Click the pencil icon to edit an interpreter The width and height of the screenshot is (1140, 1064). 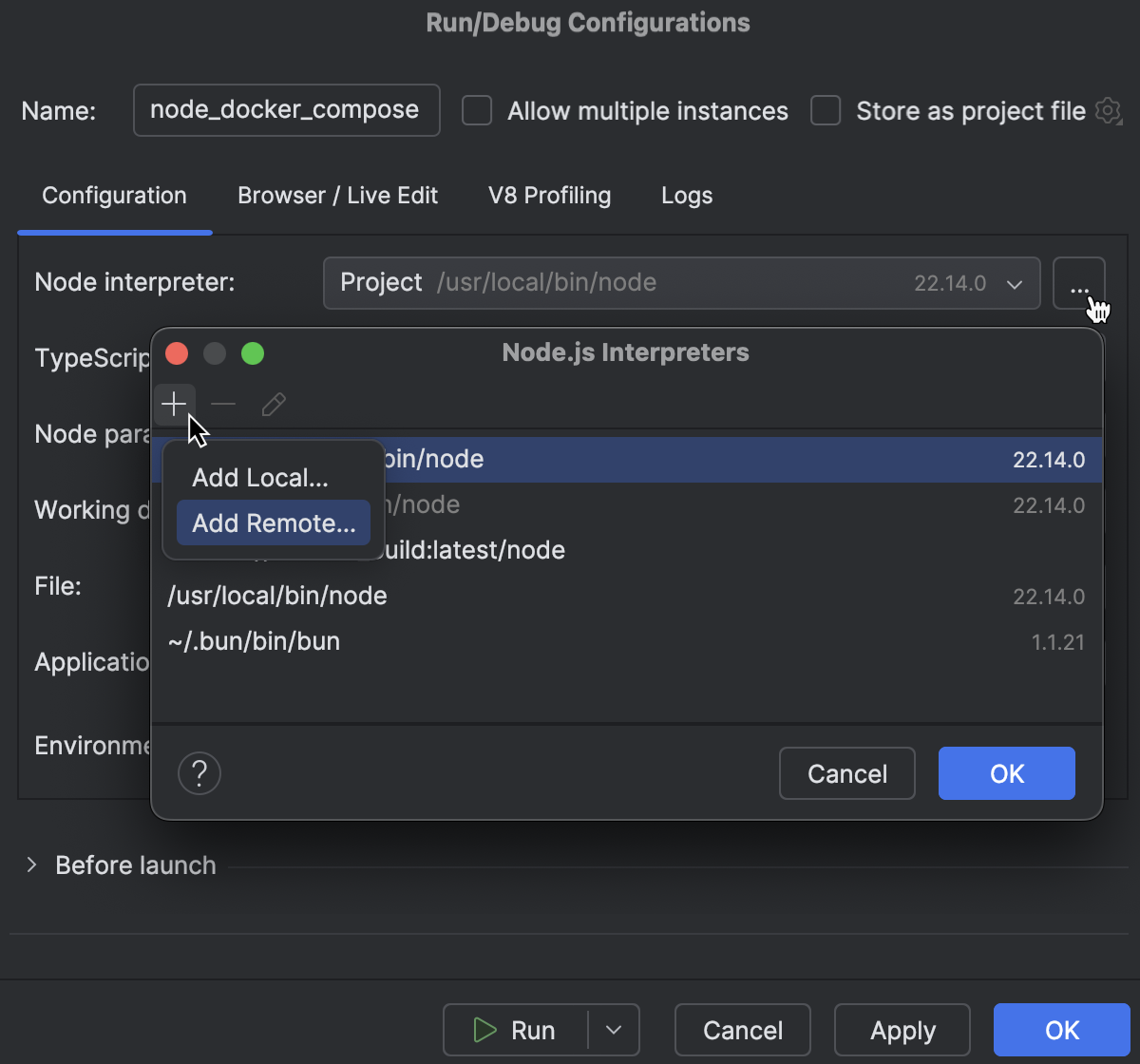(273, 404)
